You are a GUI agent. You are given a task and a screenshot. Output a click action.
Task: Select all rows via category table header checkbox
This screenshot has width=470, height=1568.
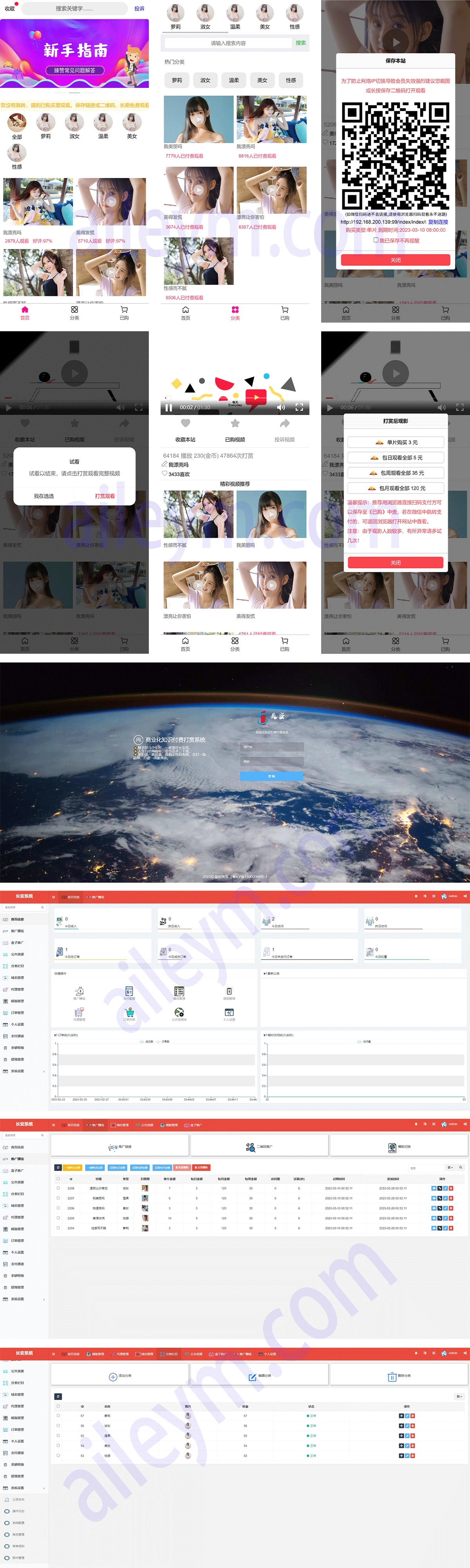tap(58, 1406)
